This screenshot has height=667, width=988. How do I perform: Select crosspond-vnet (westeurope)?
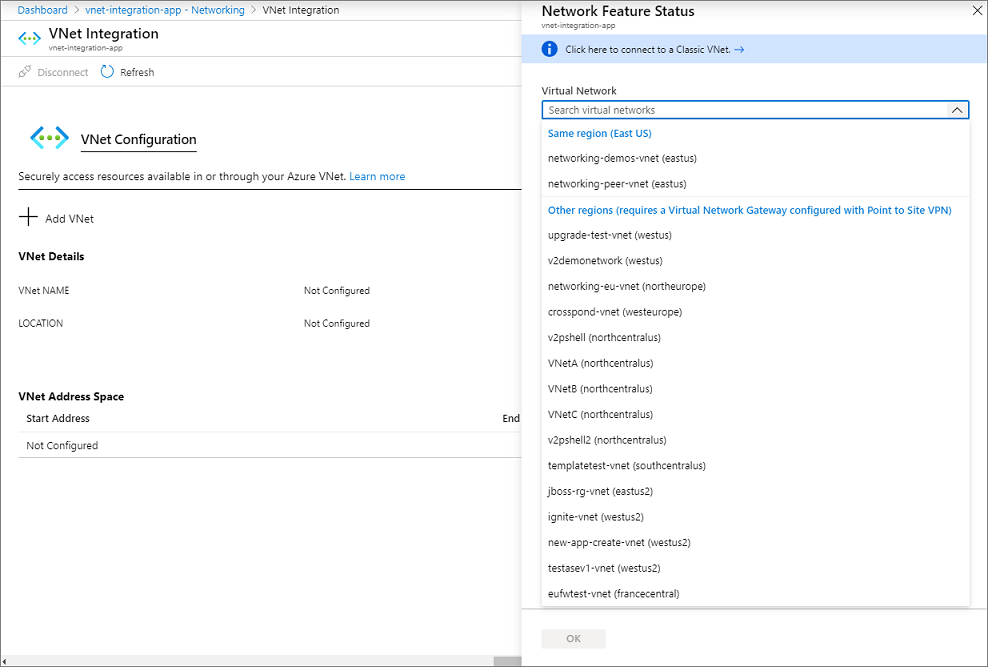[755, 312]
